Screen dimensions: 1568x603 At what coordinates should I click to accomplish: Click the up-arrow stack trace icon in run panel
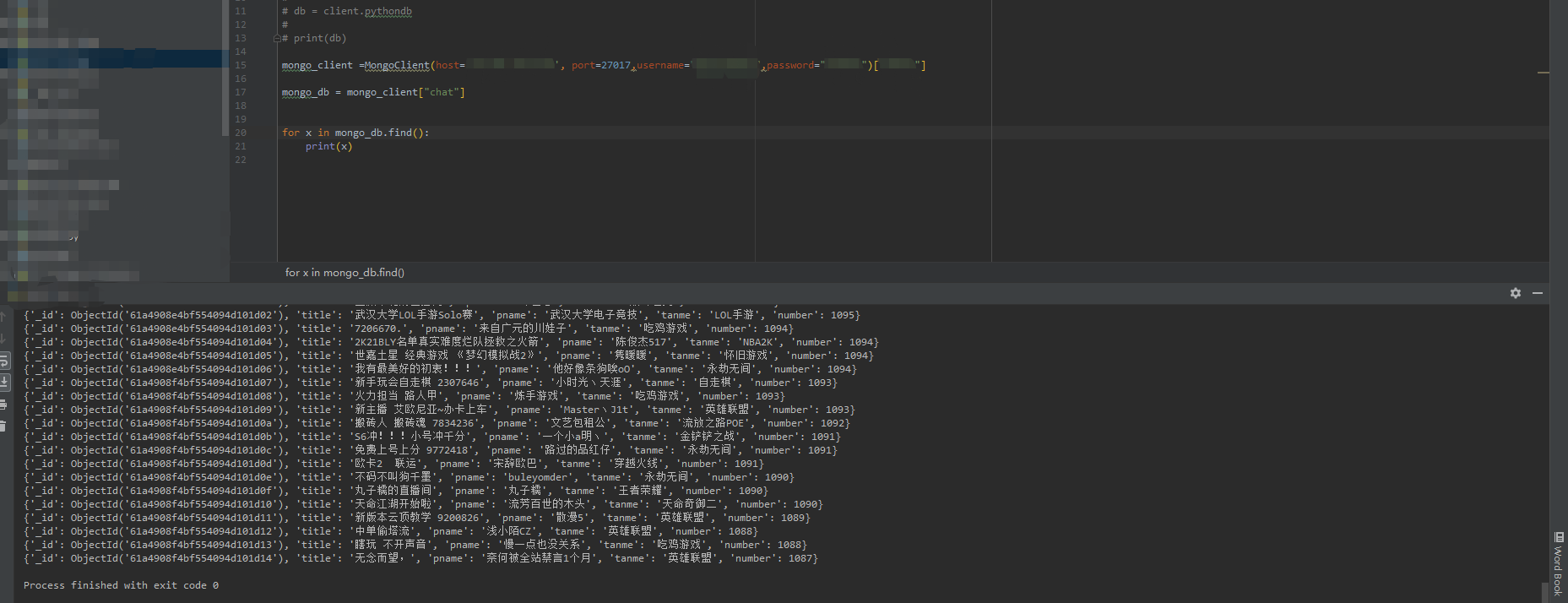point(3,316)
